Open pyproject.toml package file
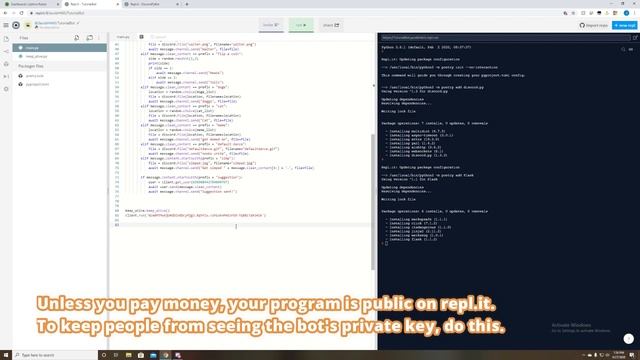 click(60, 84)
